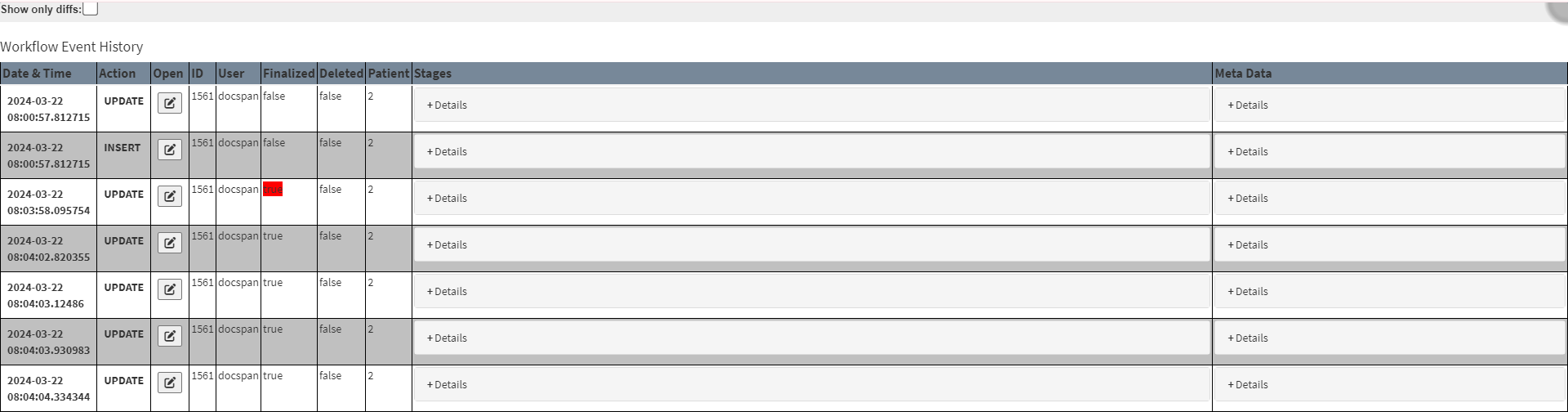Viewport: 1568px width, 412px height.
Task: Expand Meta Data details for the INSERT row
Action: (1248, 152)
